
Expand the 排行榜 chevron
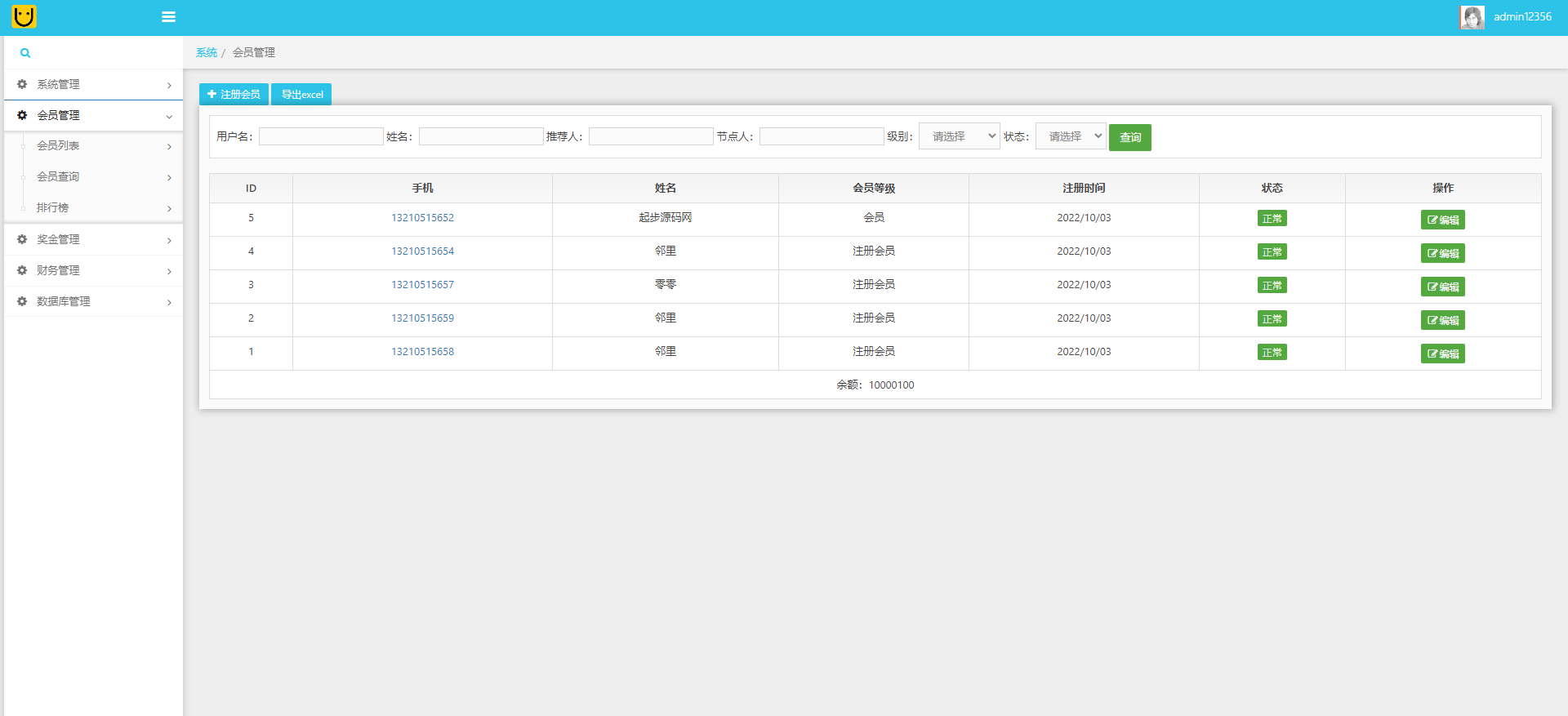pos(169,209)
